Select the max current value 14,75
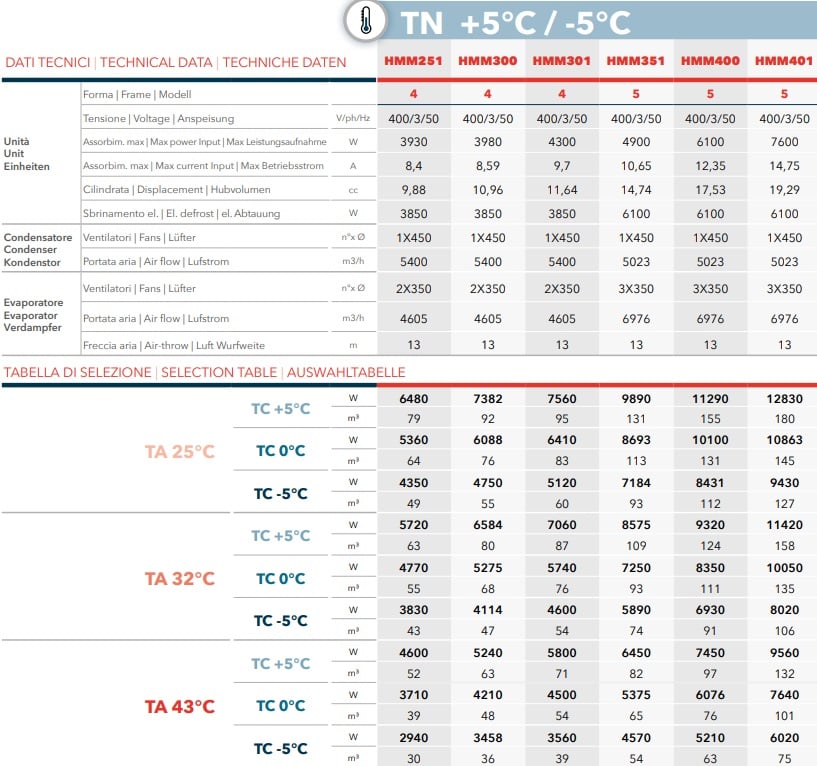817x766 pixels. 784,166
